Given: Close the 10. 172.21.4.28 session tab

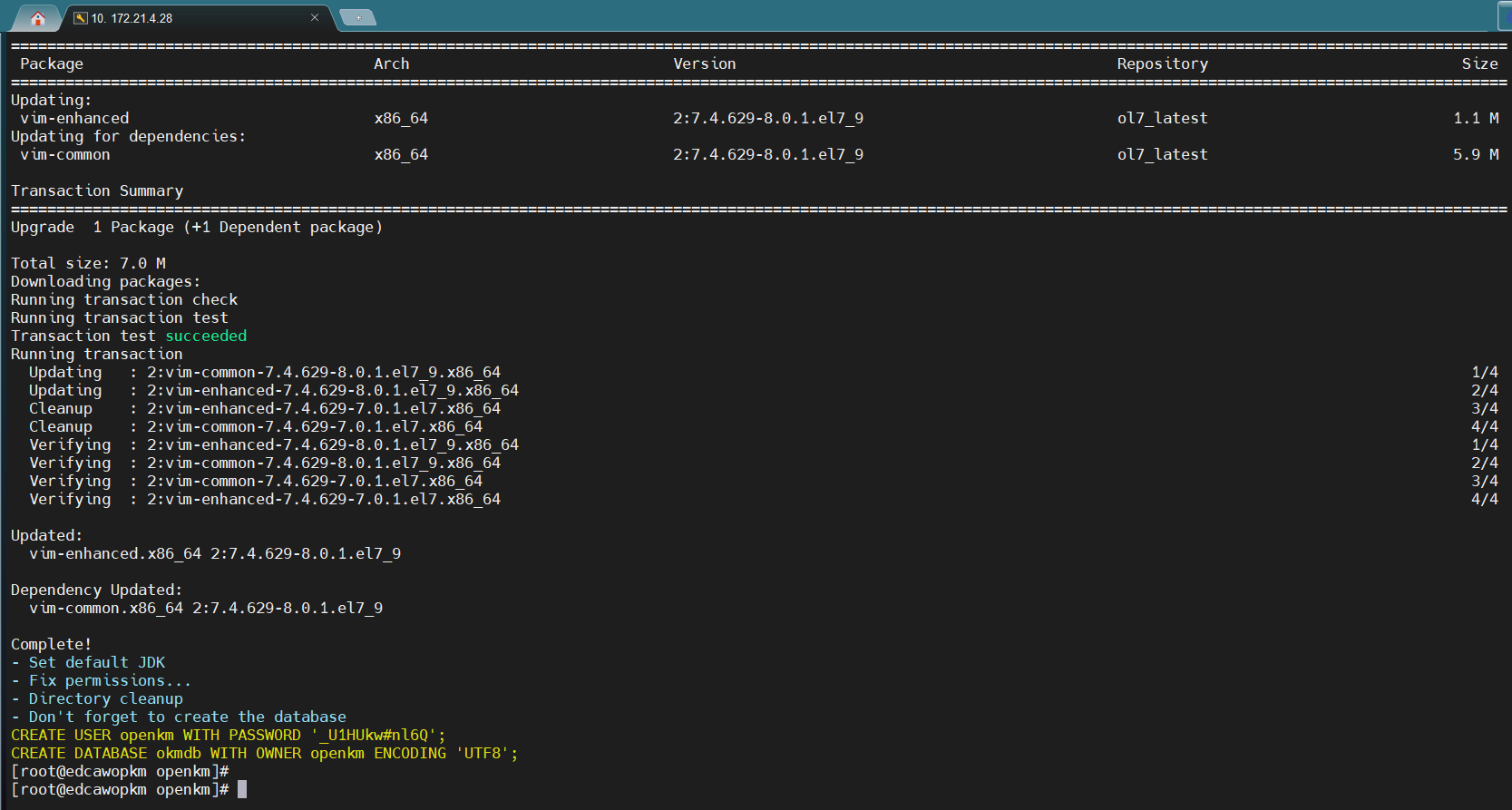Looking at the screenshot, I should point(315,17).
